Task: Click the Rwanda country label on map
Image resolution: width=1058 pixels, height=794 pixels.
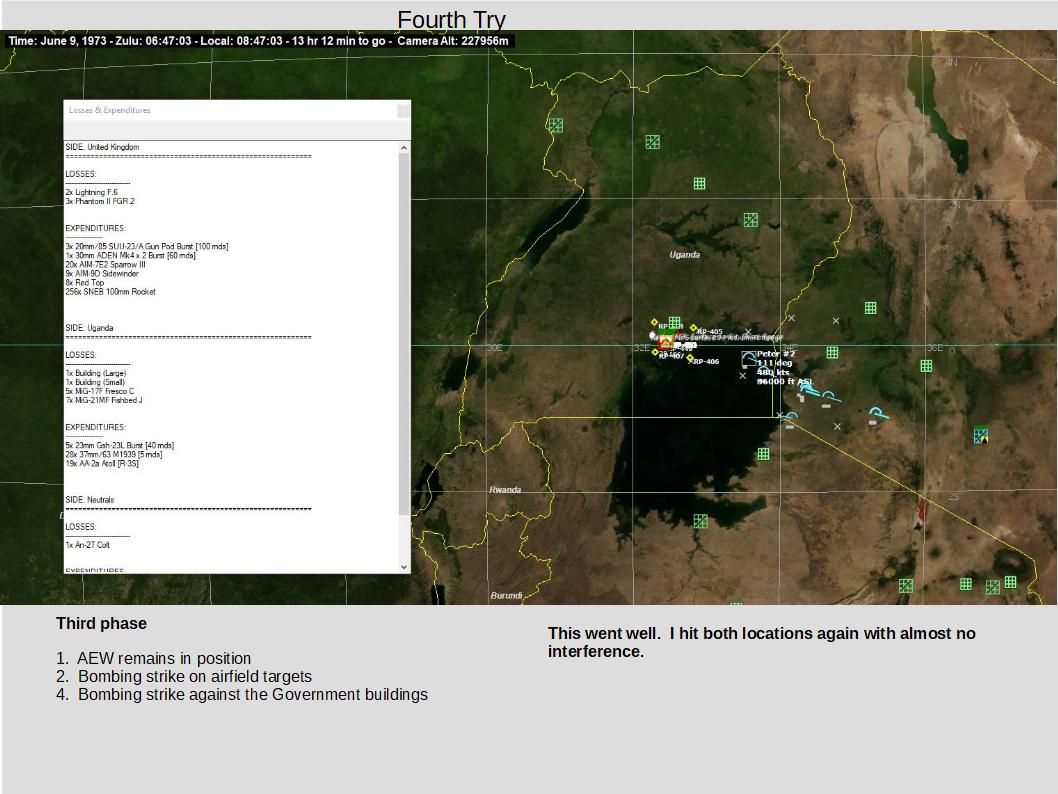Action: [x=505, y=490]
